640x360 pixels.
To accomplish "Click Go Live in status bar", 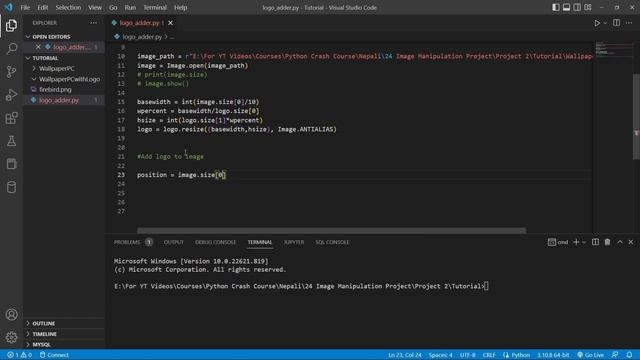I will coord(591,355).
